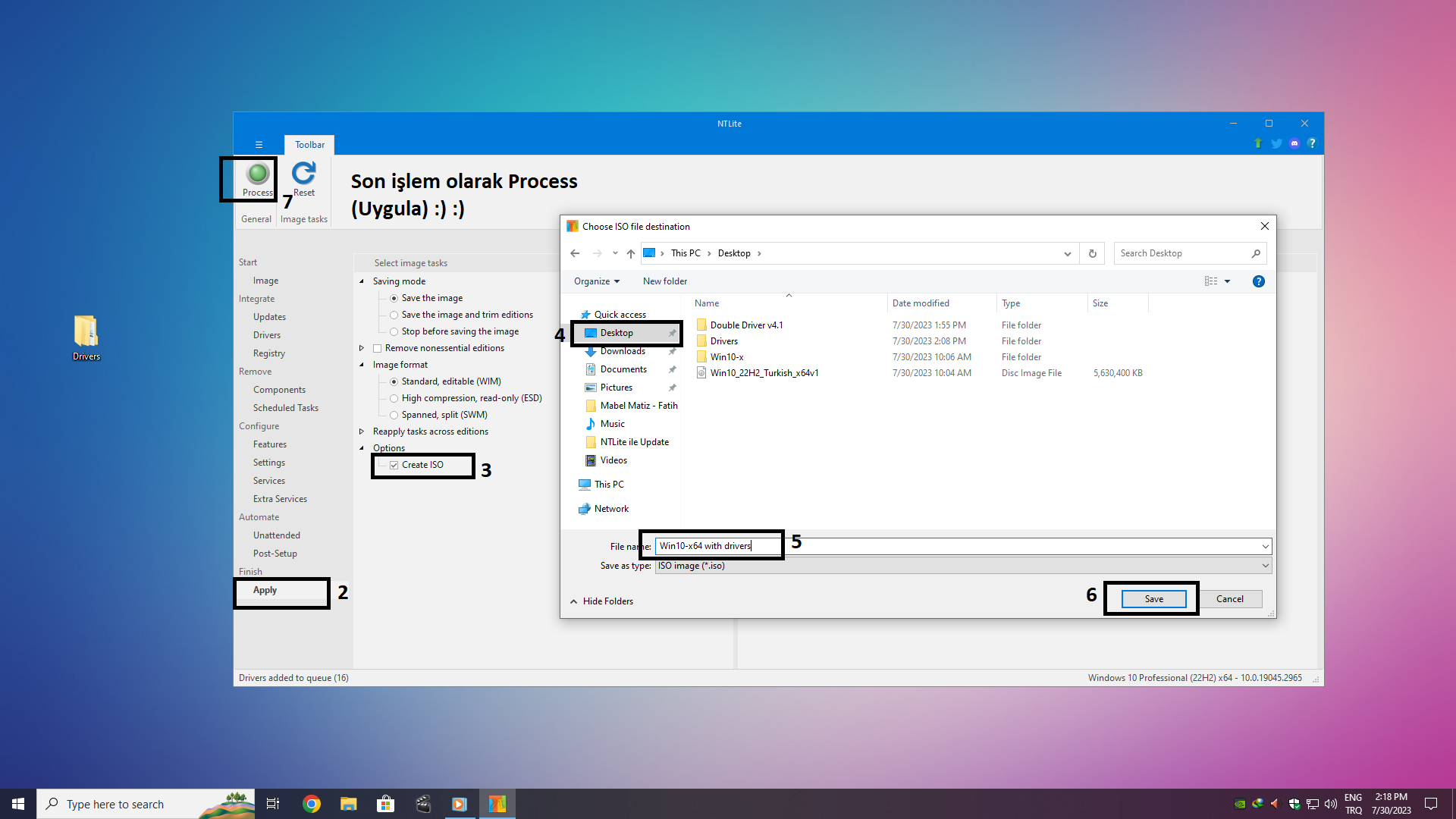Toggle the Create ISO checkbox
The image size is (1456, 819).
(394, 465)
